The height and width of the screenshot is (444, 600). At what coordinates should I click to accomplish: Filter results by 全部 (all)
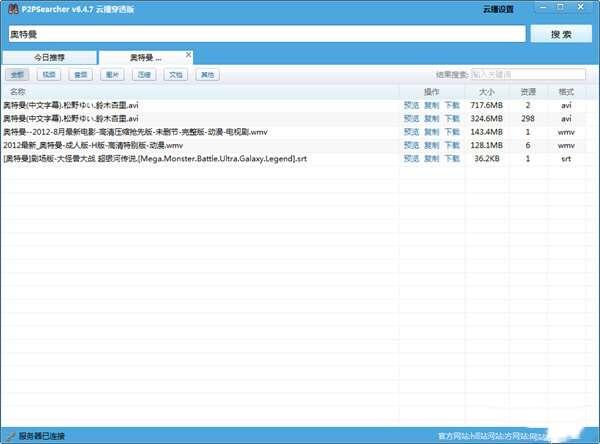click(18, 74)
